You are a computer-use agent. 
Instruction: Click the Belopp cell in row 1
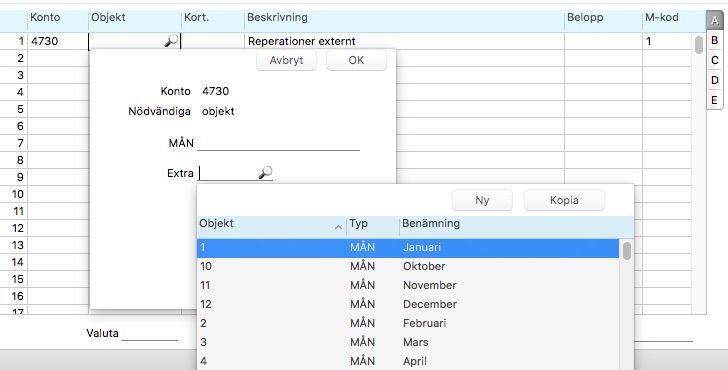604,41
